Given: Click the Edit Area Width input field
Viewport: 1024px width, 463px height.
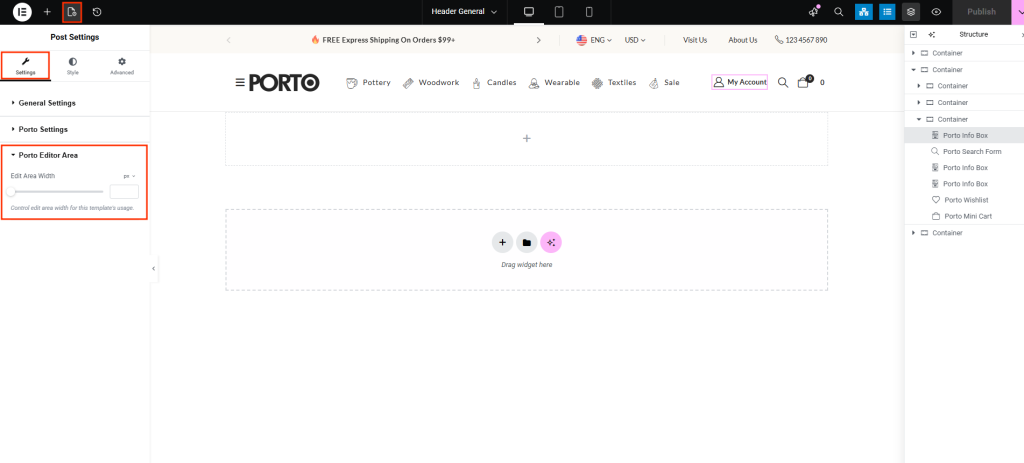Looking at the screenshot, I should tap(124, 191).
